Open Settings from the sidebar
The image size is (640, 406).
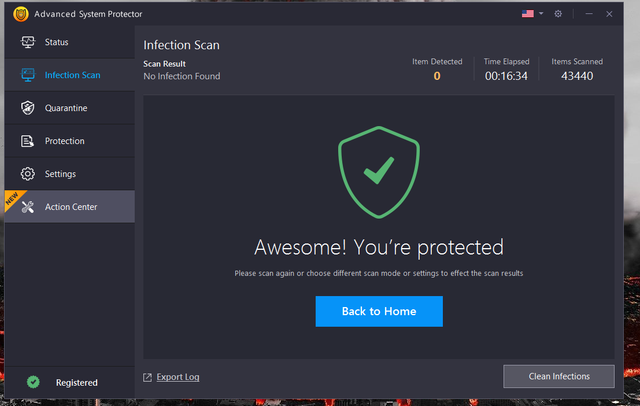click(x=70, y=174)
